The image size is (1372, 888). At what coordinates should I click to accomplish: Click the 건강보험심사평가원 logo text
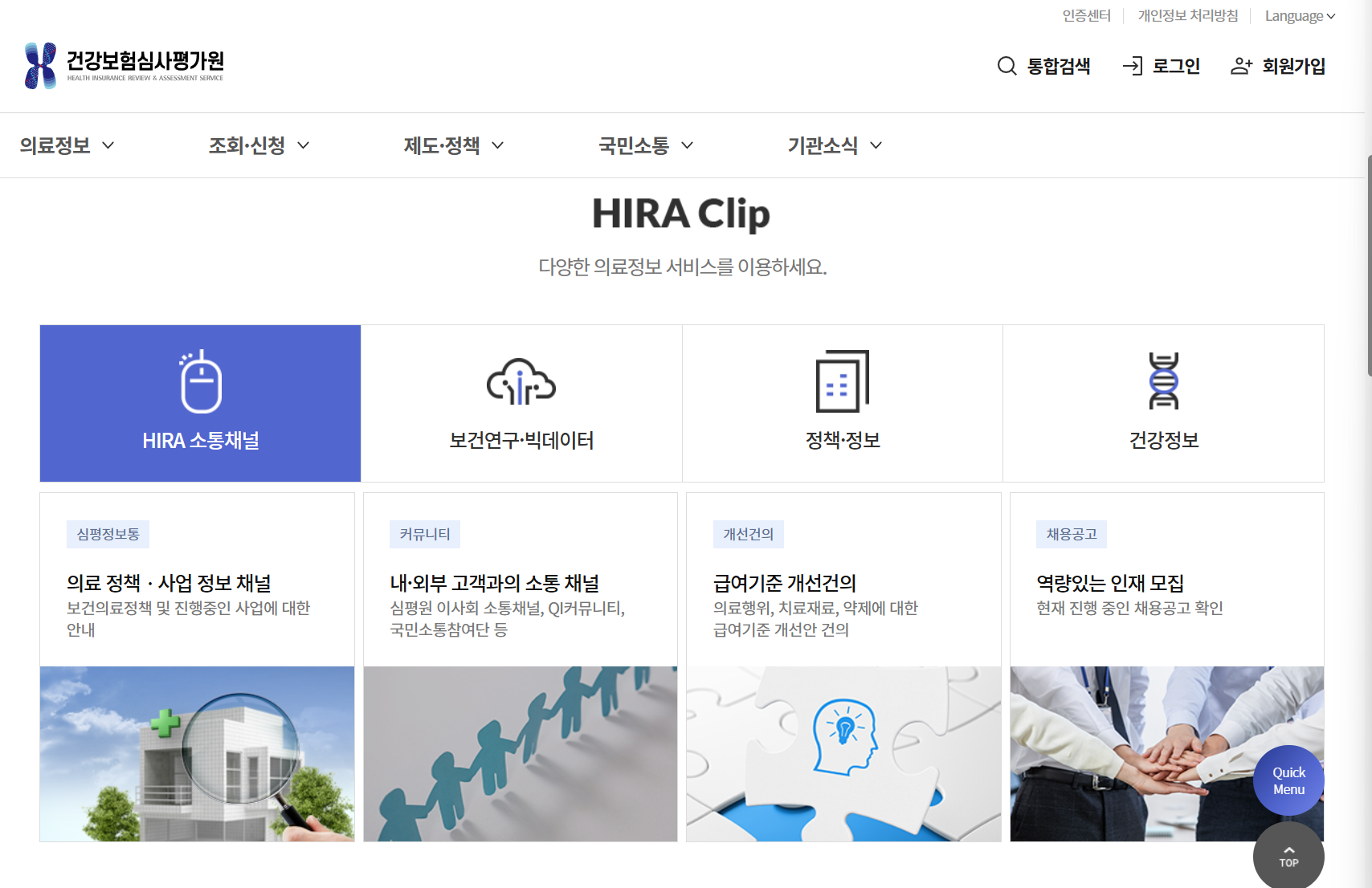pos(145,61)
